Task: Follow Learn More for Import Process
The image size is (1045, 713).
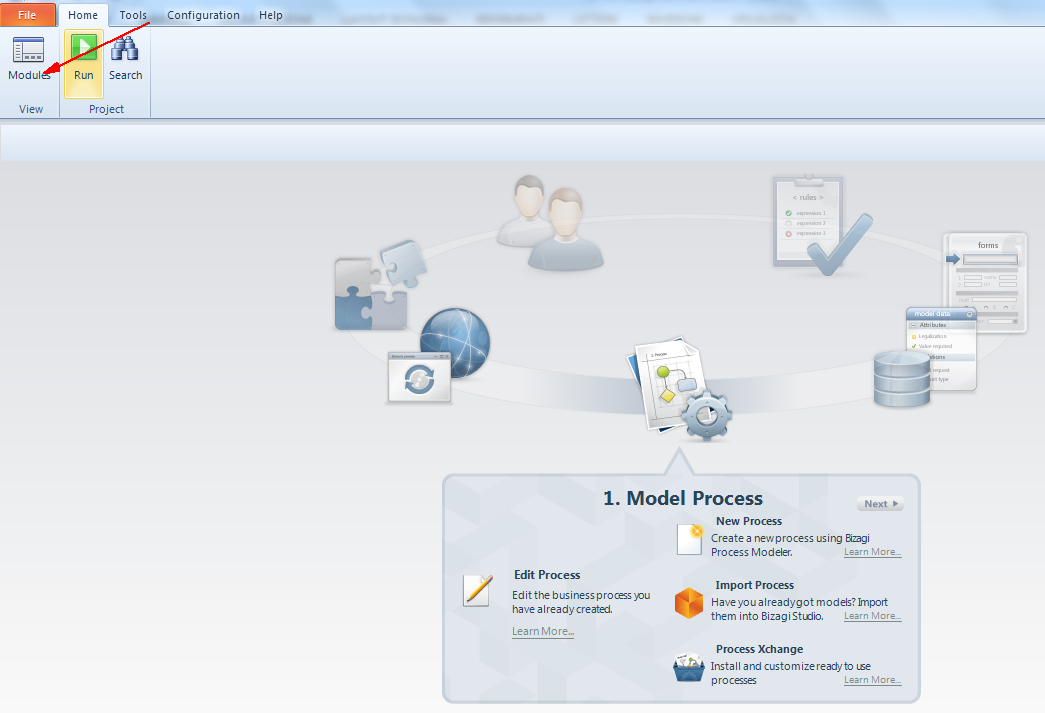Action: 872,616
